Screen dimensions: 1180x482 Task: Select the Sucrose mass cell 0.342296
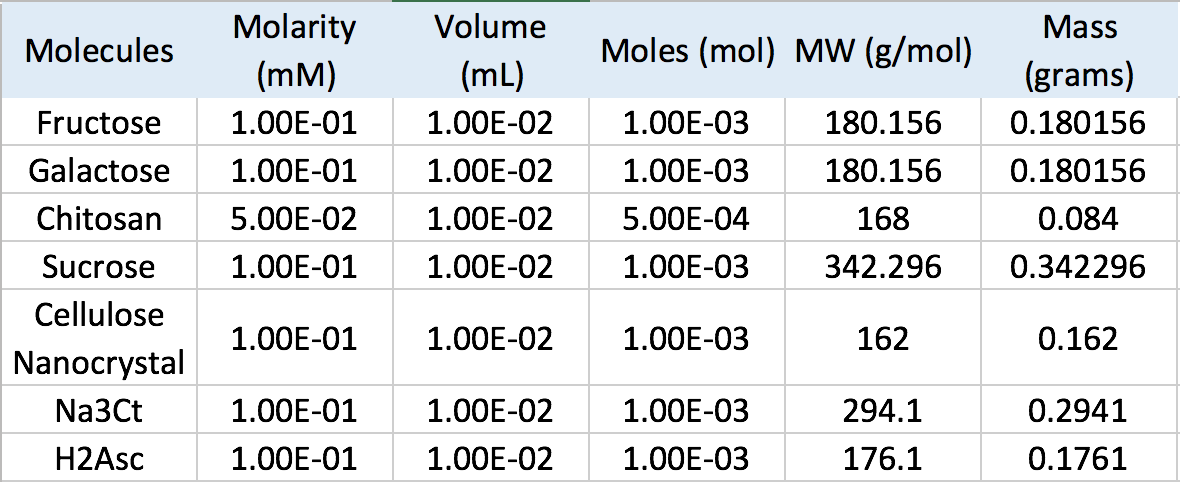1078,267
